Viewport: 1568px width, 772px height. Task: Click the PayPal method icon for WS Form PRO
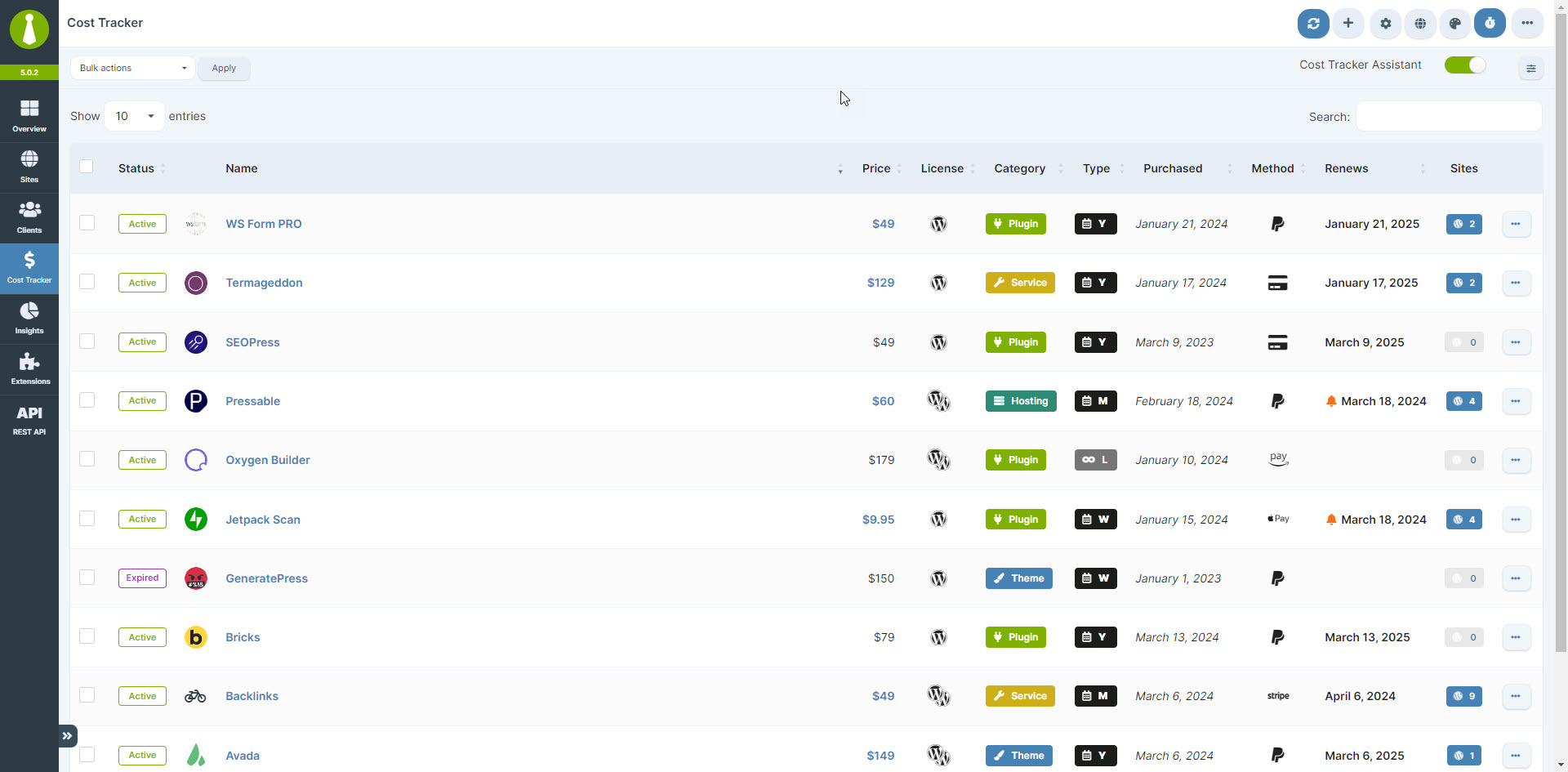click(x=1278, y=224)
